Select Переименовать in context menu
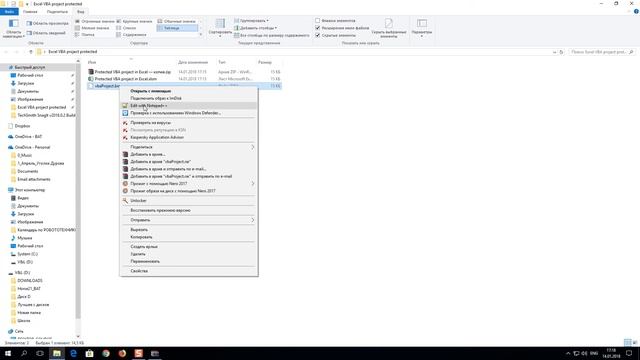 189,261
